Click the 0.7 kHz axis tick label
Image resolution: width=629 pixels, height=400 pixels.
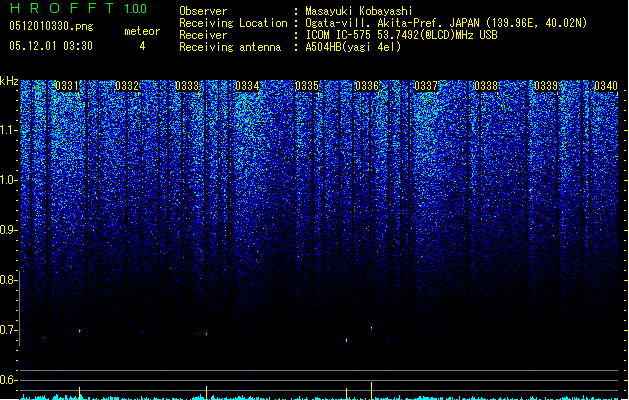tap(8, 330)
